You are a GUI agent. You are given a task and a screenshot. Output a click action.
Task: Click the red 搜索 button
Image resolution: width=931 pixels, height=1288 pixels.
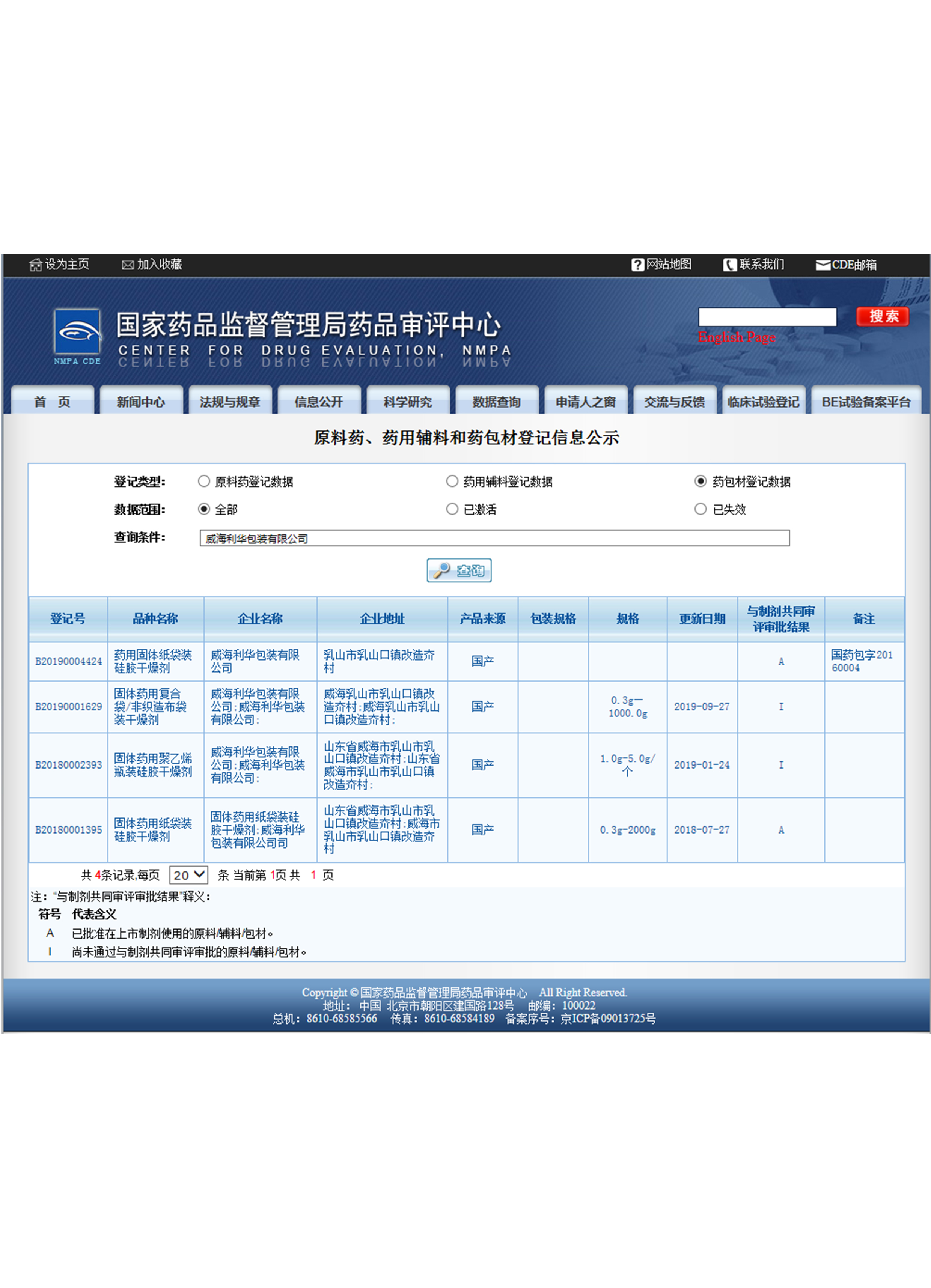point(883,316)
